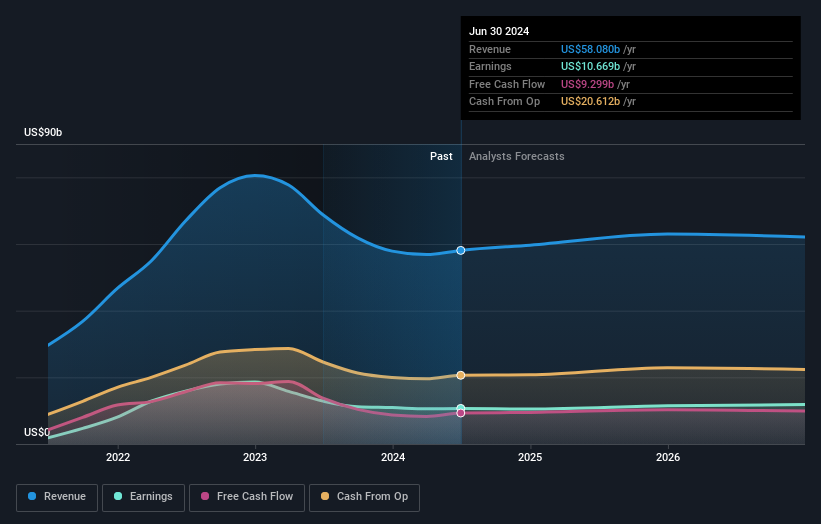Click the US$90b y-axis label
This screenshot has height=524, width=821.
[x=43, y=132]
